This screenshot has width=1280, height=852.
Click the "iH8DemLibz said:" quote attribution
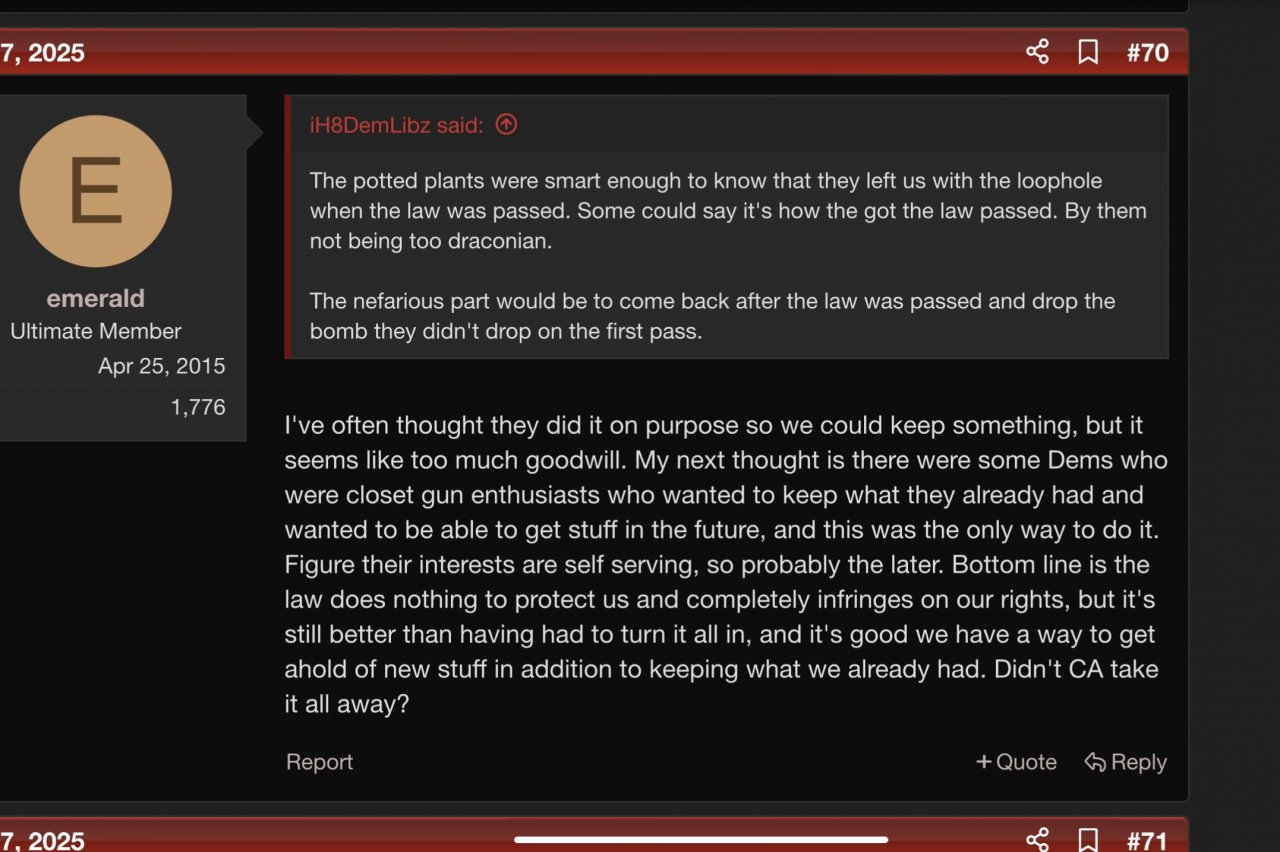click(397, 125)
